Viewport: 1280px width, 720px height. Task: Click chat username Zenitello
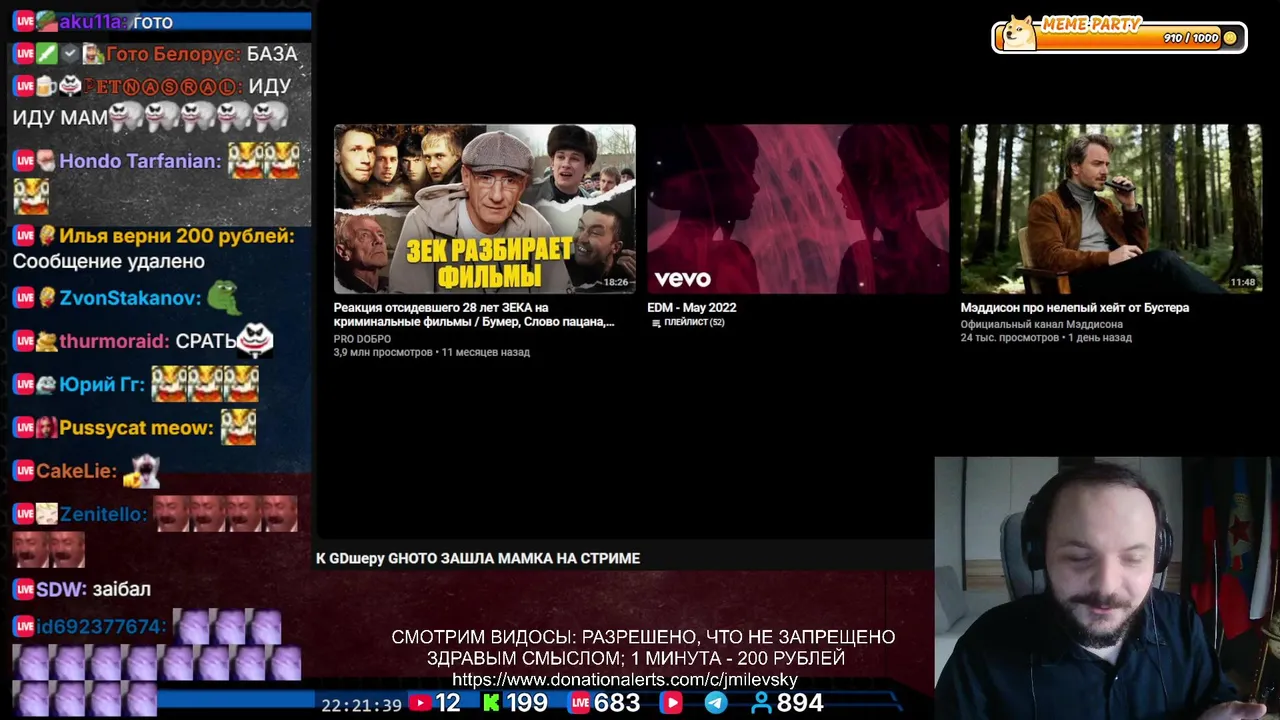(x=103, y=514)
